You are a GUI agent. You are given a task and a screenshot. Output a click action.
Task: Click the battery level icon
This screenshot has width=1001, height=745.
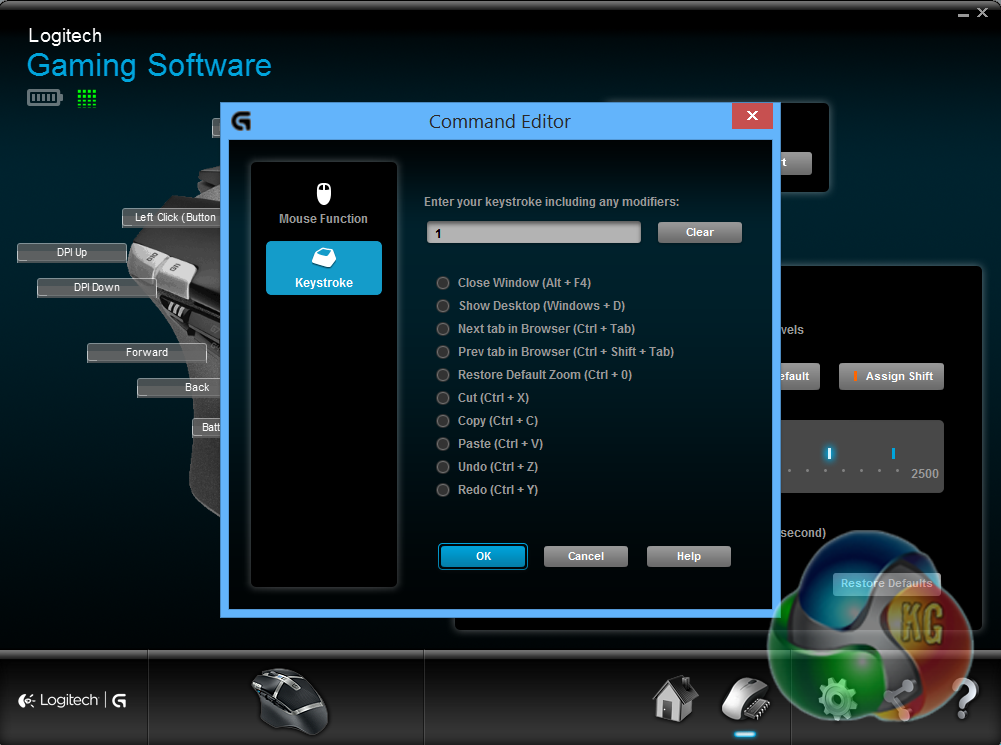[45, 98]
